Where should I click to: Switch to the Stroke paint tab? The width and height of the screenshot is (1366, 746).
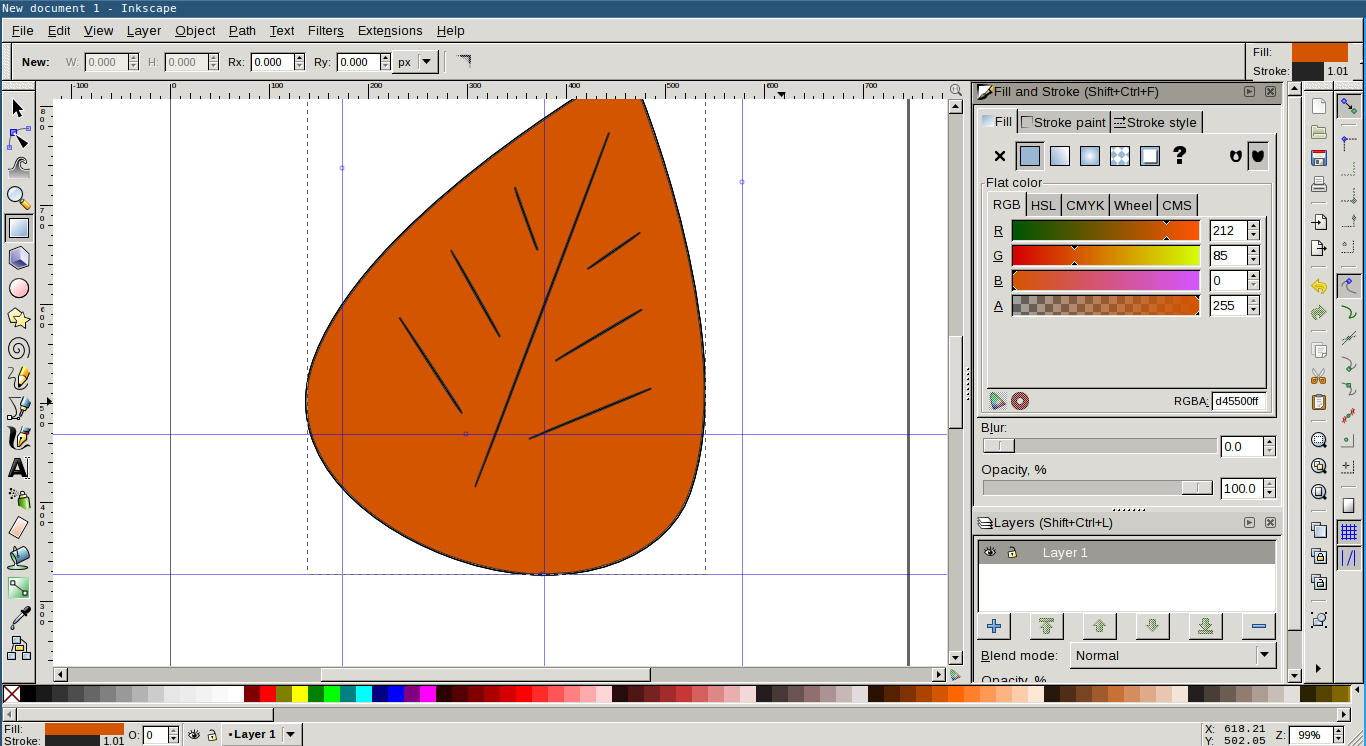click(1062, 122)
